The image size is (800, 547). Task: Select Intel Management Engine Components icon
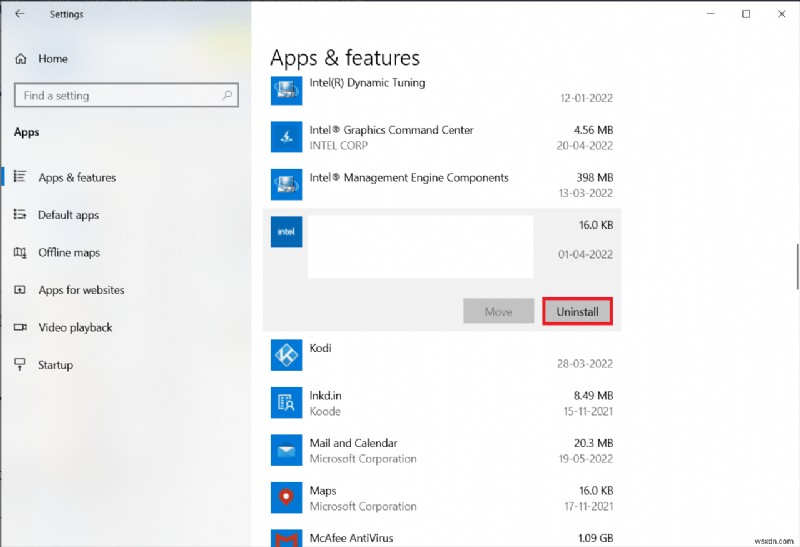click(286, 184)
